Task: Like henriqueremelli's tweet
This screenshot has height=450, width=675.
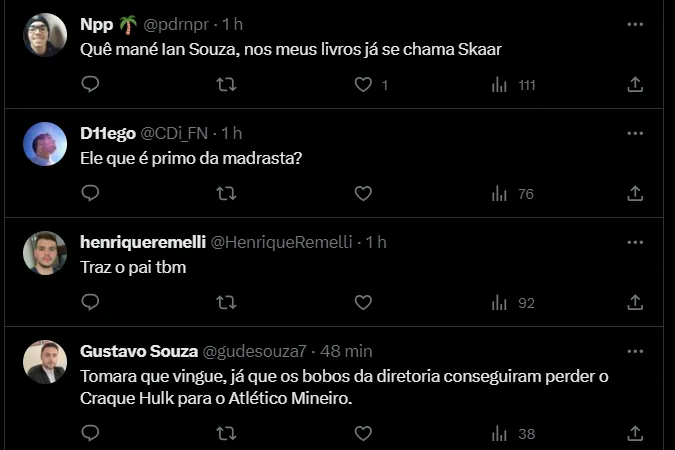Action: [364, 302]
